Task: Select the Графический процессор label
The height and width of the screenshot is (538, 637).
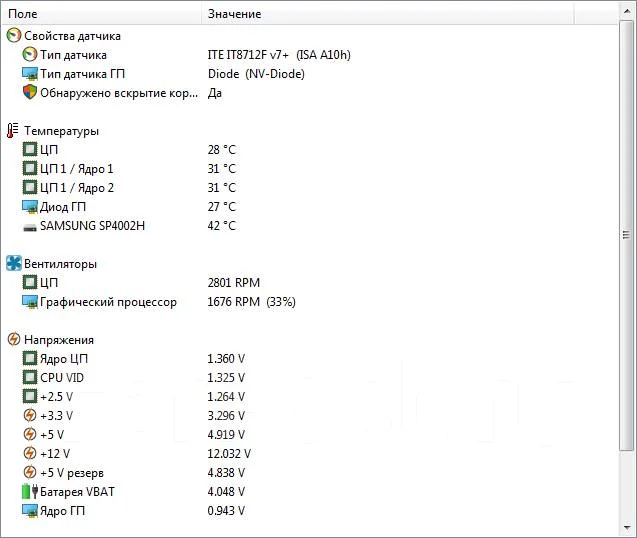Action: (x=108, y=302)
